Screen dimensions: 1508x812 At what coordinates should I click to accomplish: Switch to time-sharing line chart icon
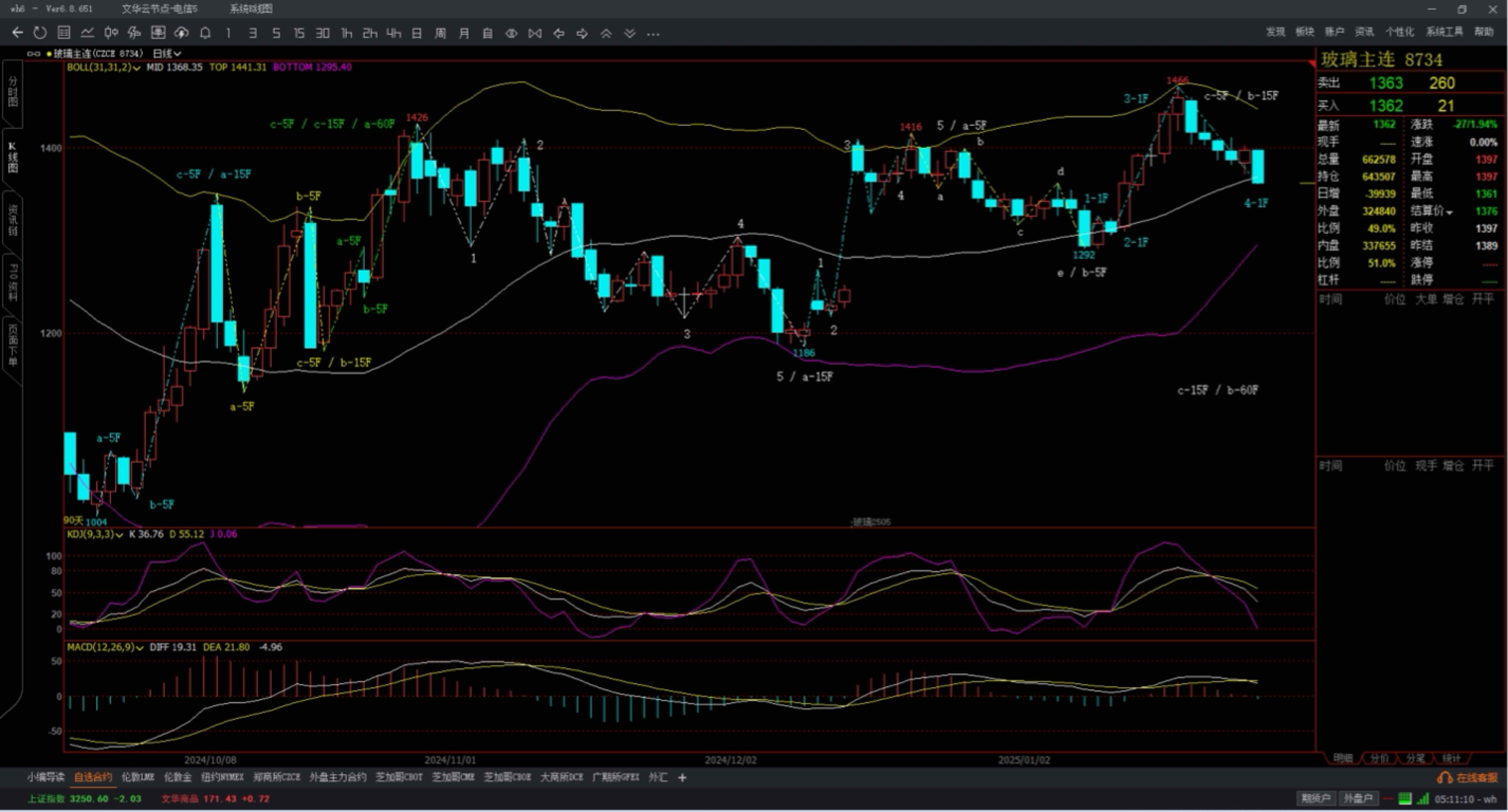point(87,33)
